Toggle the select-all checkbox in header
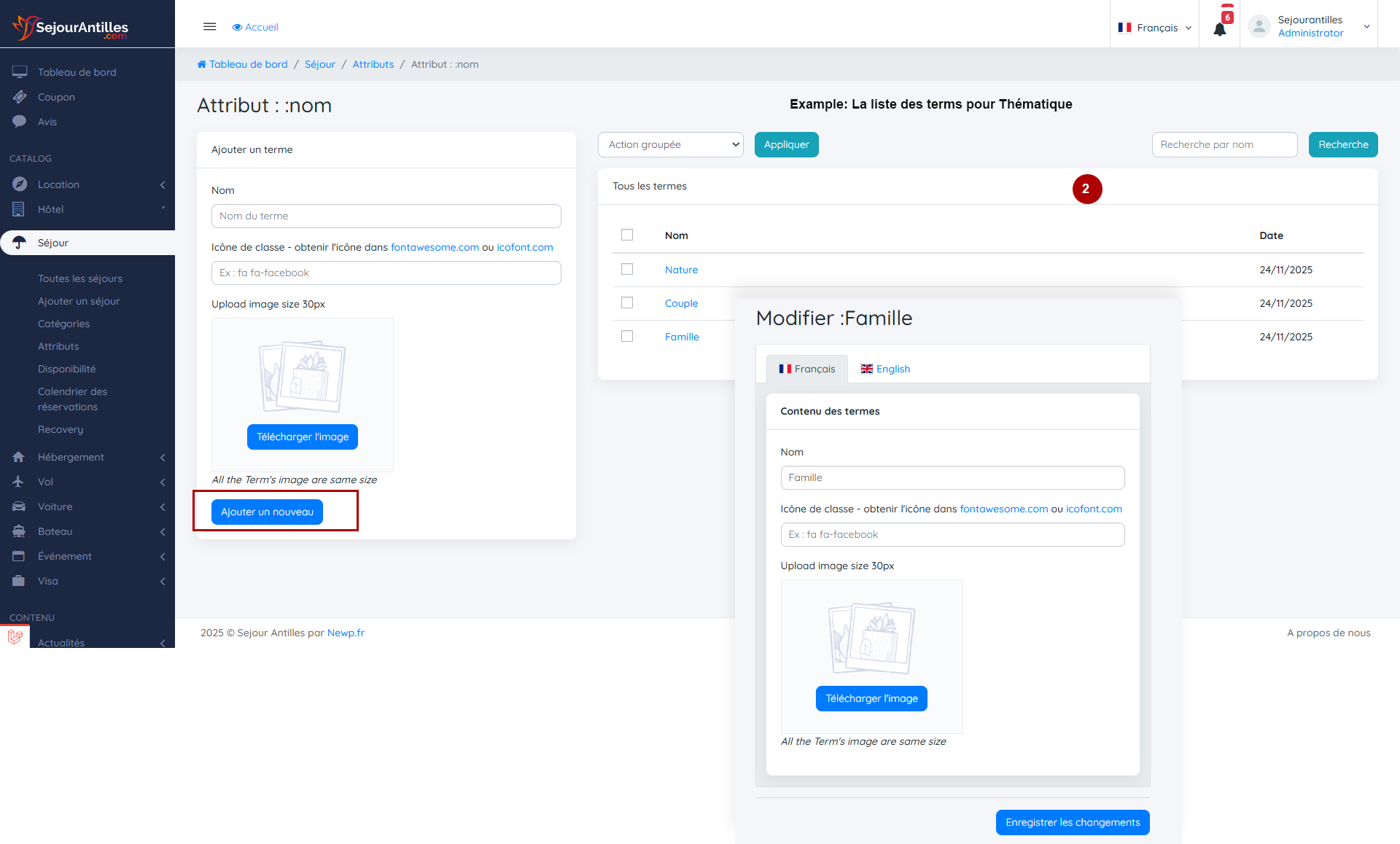Image resolution: width=1400 pixels, height=844 pixels. click(627, 235)
